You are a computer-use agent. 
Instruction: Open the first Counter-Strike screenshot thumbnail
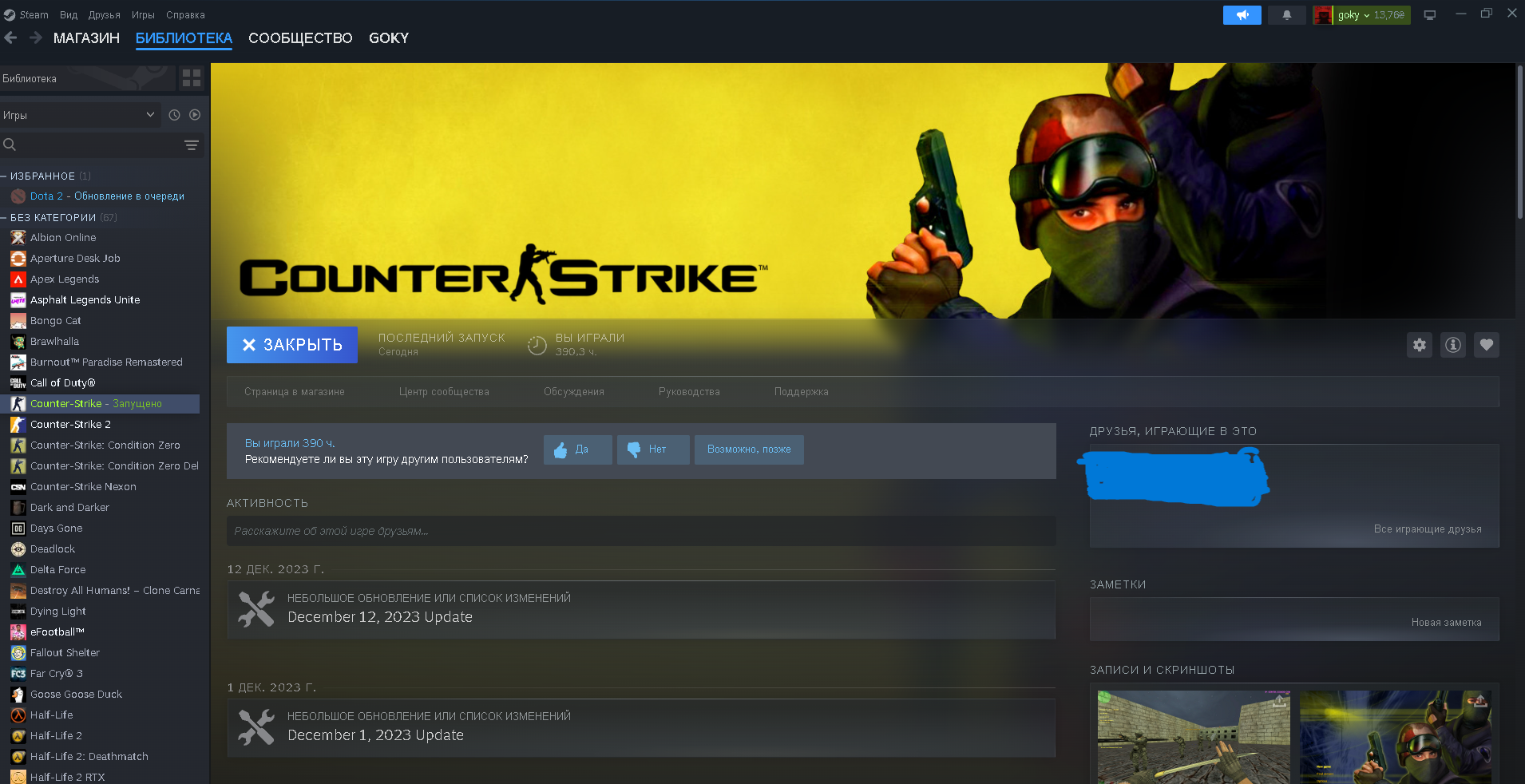(x=1193, y=736)
